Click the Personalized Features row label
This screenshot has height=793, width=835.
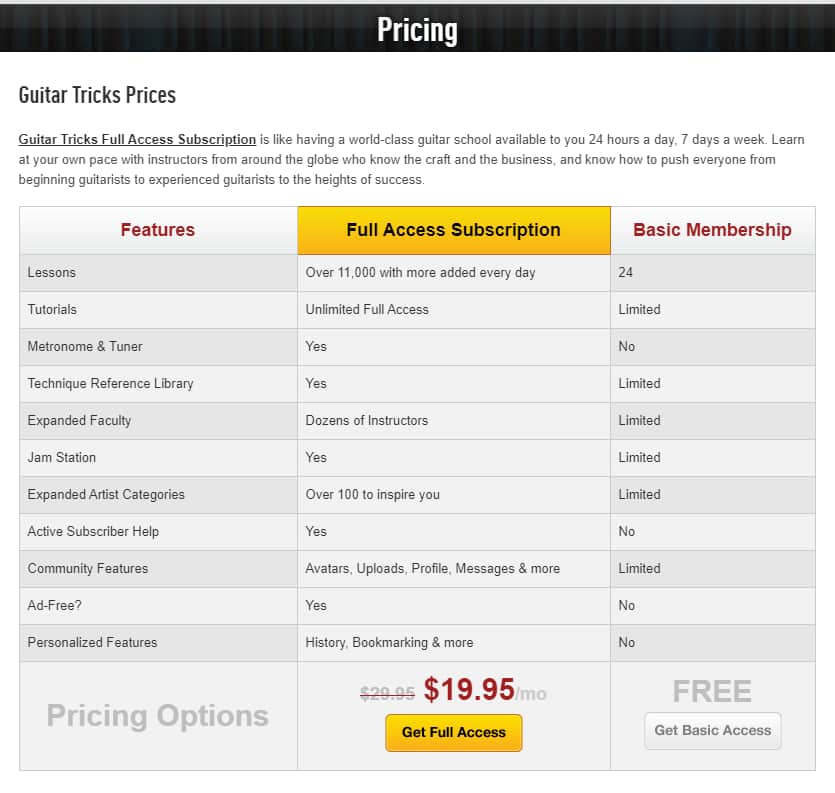pyautogui.click(x=92, y=642)
